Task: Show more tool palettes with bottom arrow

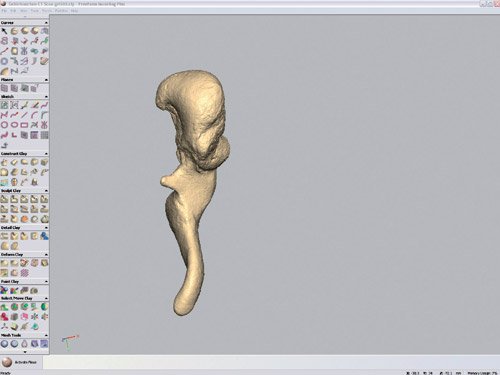Action: click(x=25, y=352)
